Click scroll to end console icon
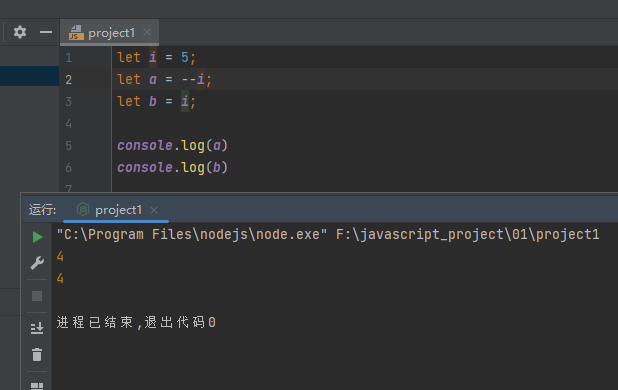This screenshot has height=390, width=618. [37, 328]
